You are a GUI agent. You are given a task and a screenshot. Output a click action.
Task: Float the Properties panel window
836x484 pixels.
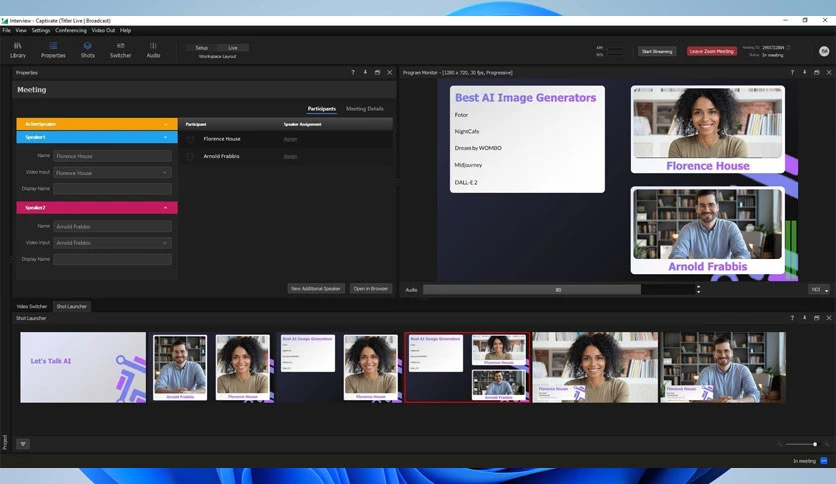377,72
